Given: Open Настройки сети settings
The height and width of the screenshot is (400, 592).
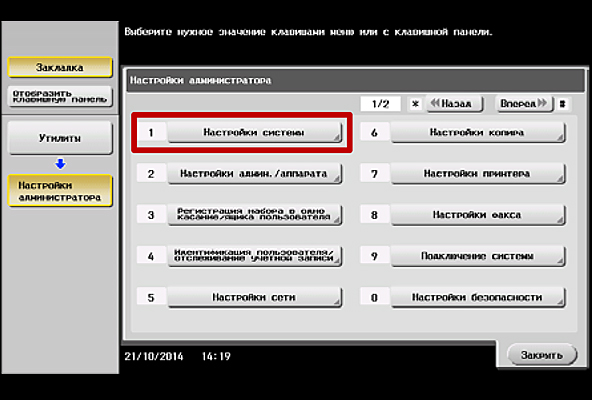Looking at the screenshot, I should pyautogui.click(x=254, y=297).
